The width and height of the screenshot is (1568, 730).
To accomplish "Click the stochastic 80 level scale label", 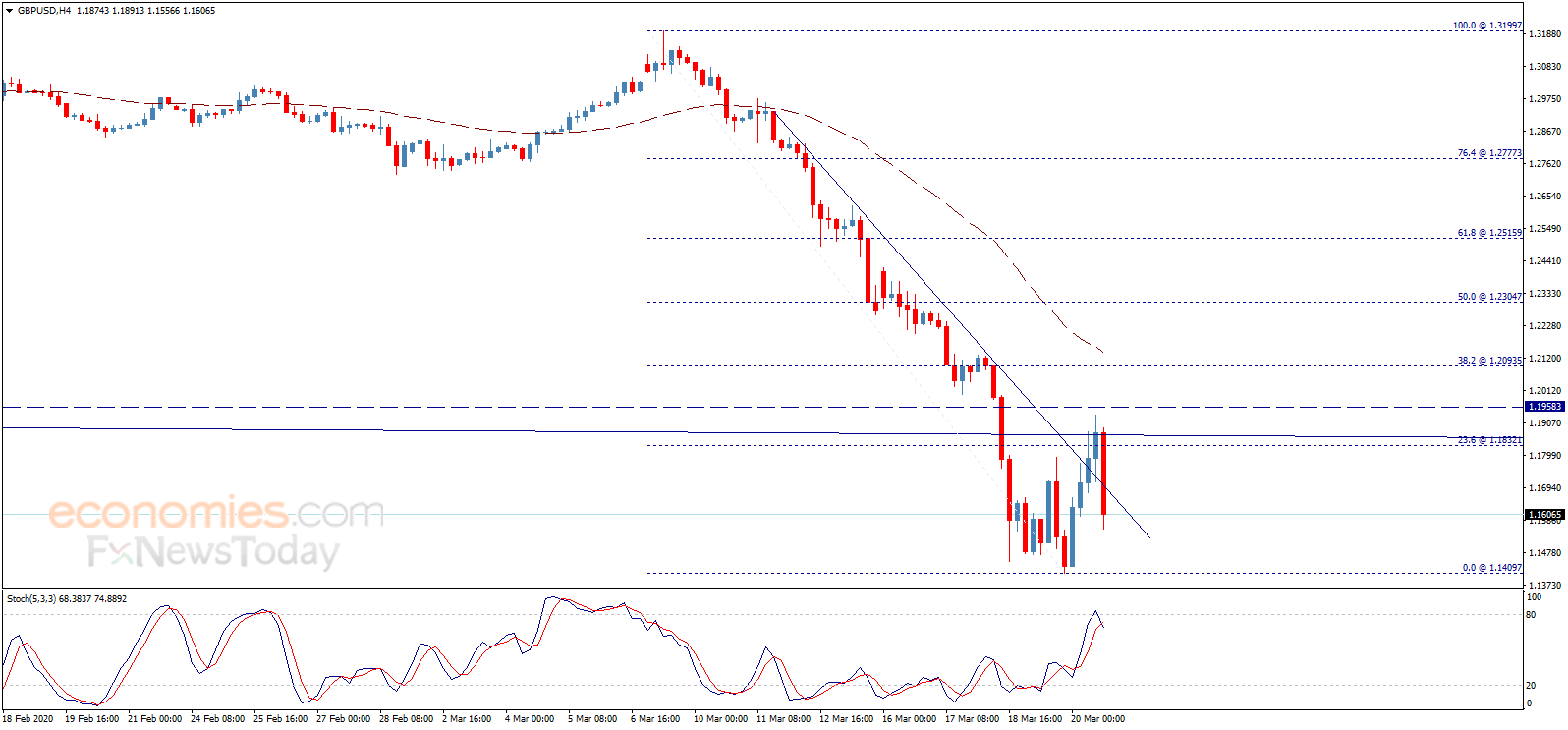I will pos(1531,615).
